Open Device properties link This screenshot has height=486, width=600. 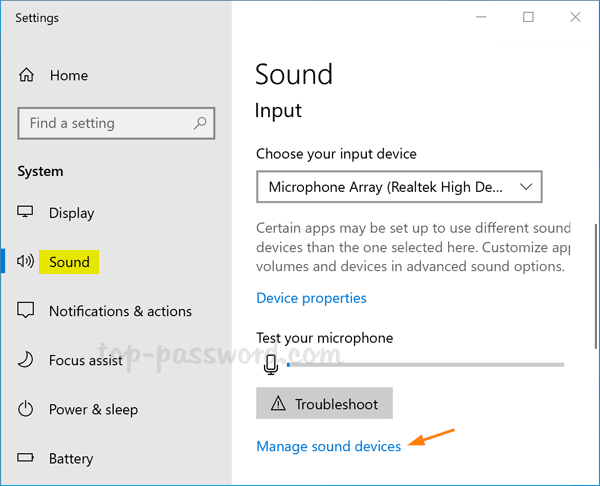coord(311,298)
